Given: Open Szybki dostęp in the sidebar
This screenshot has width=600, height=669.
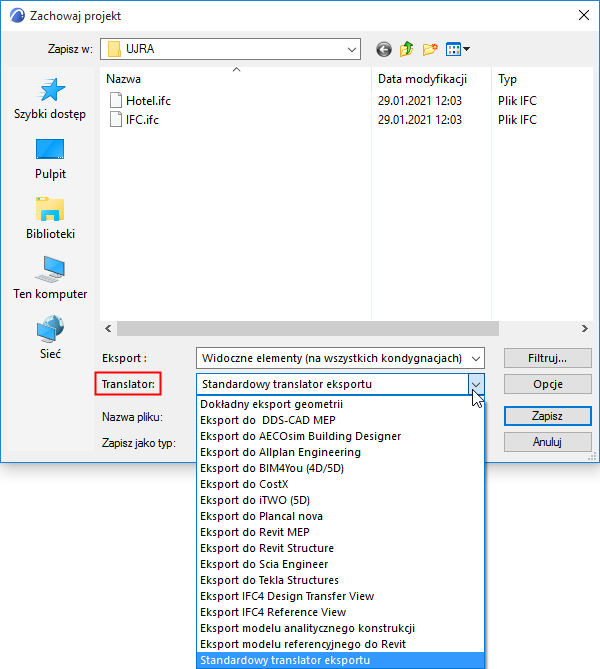Looking at the screenshot, I should (x=50, y=99).
